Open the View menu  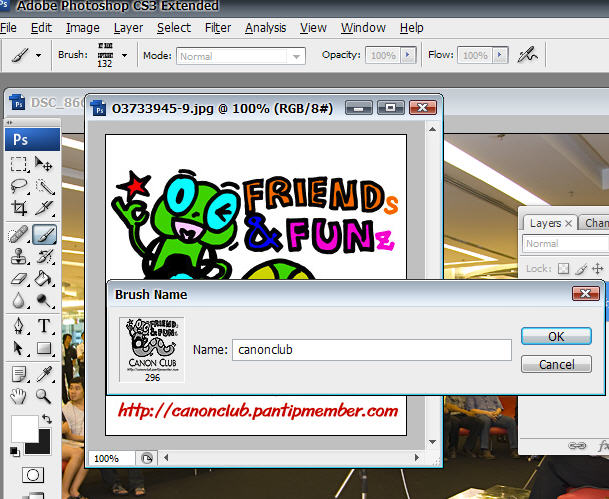313,28
